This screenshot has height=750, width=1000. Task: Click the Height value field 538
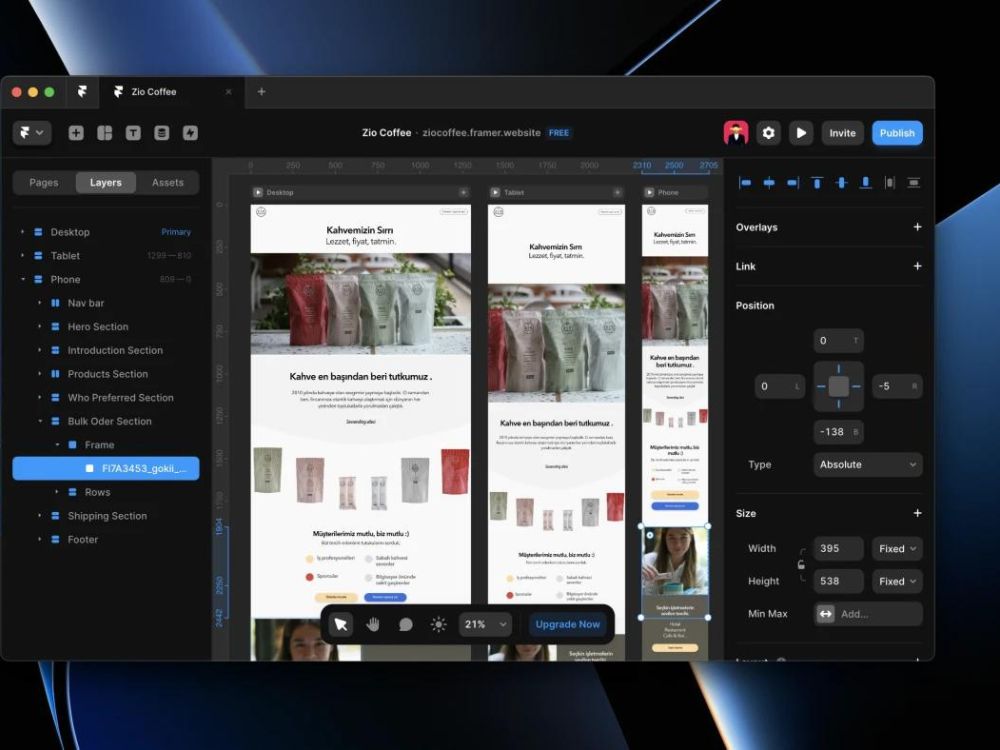(x=838, y=581)
